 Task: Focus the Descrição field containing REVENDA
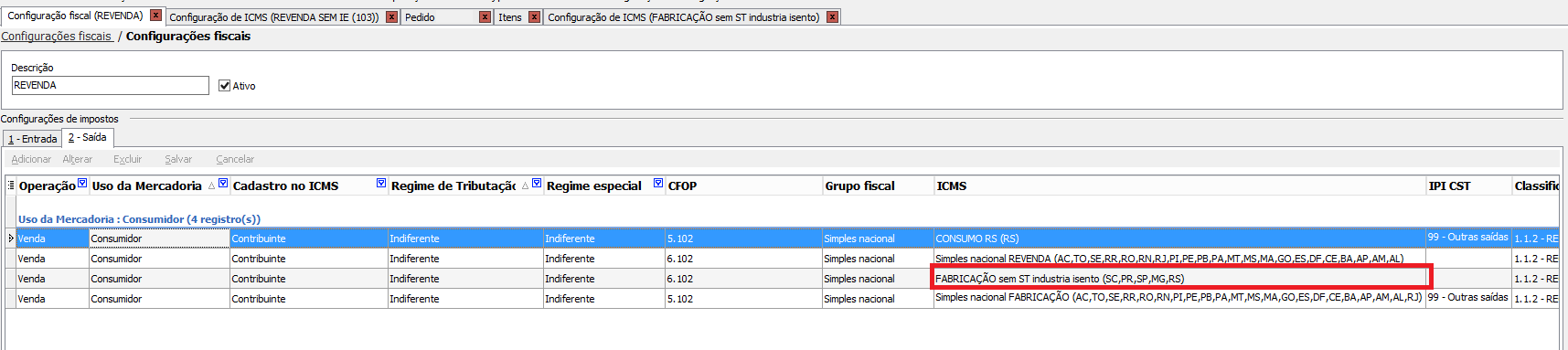tap(111, 85)
